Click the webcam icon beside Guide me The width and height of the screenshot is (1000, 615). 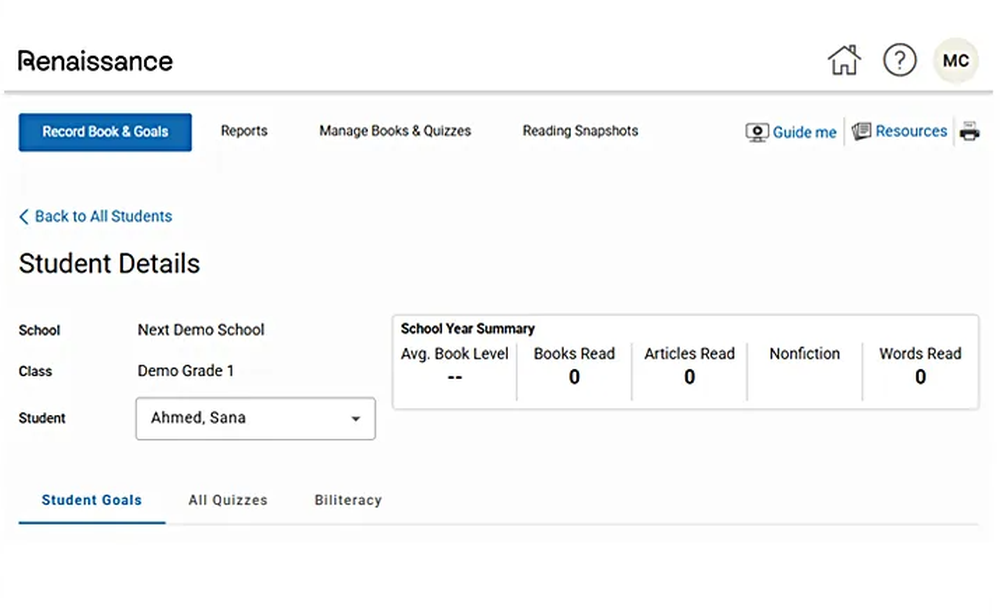[x=756, y=131]
